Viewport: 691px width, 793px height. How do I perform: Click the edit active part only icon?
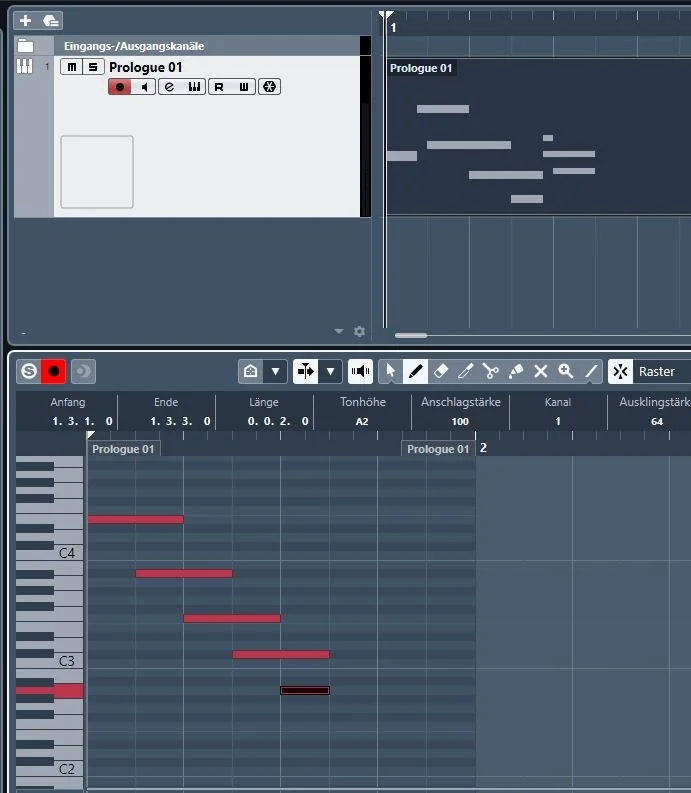pos(250,371)
